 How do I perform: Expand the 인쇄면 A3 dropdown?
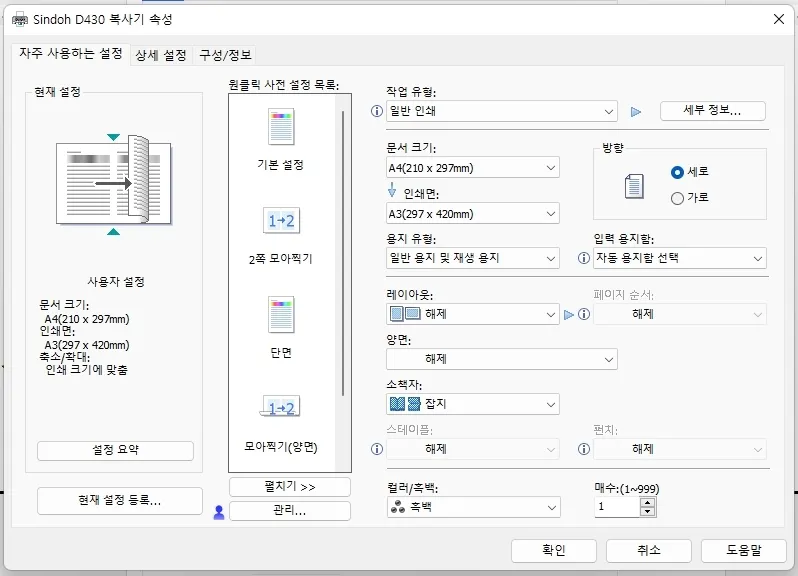tap(473, 214)
